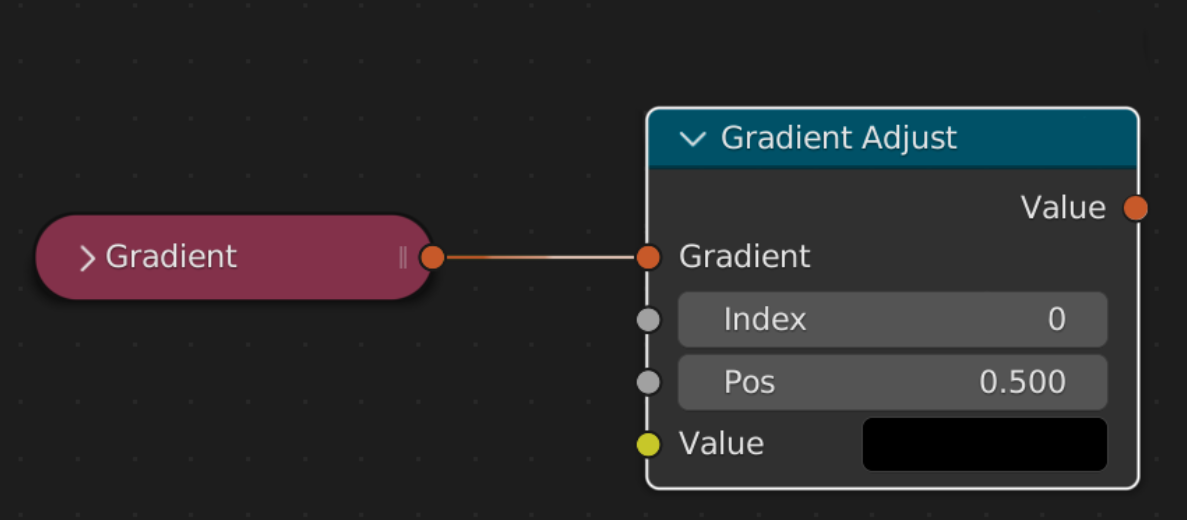This screenshot has height=520, width=1187.
Task: Select the collapsed Gradient node label
Action: (171, 257)
